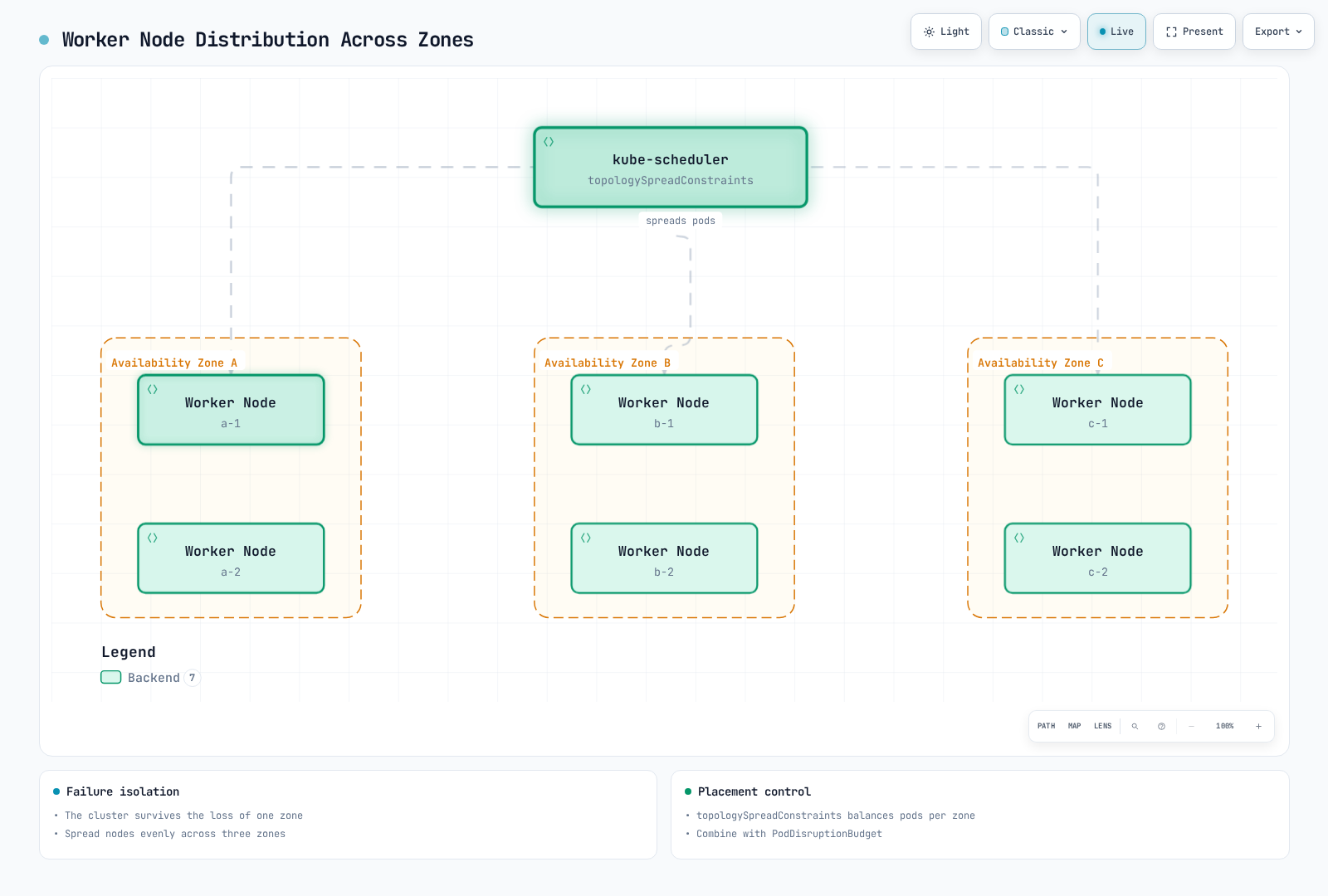Select the kube-scheduler node

(x=671, y=167)
